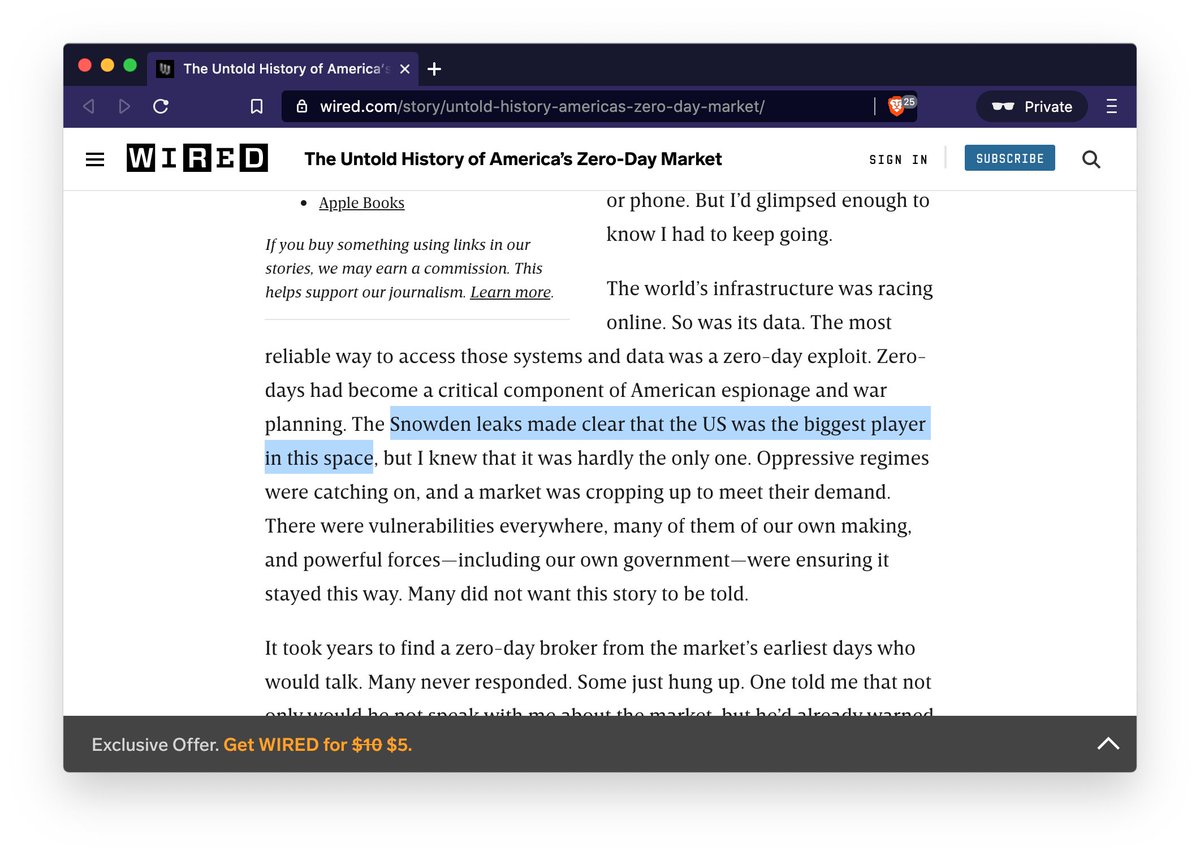
Task: Open Brave Shields panel in the address bar
Action: [x=897, y=105]
